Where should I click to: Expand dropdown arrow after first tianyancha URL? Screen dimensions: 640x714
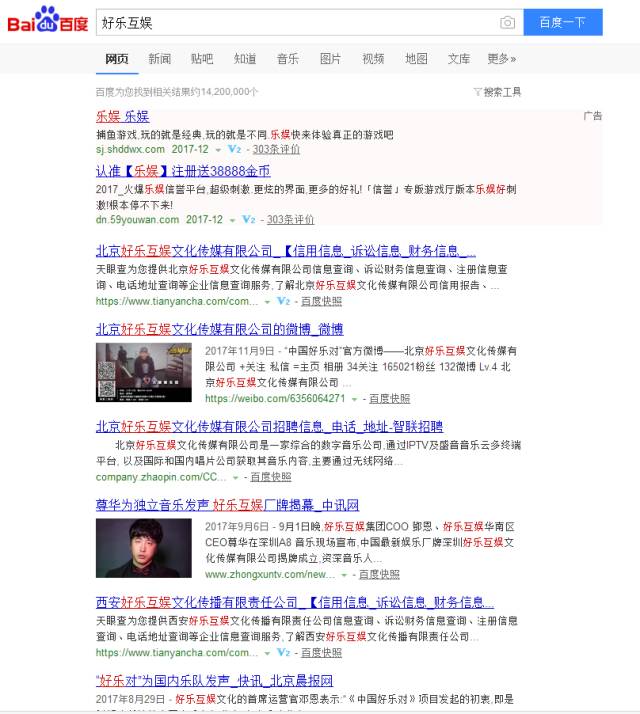click(267, 302)
